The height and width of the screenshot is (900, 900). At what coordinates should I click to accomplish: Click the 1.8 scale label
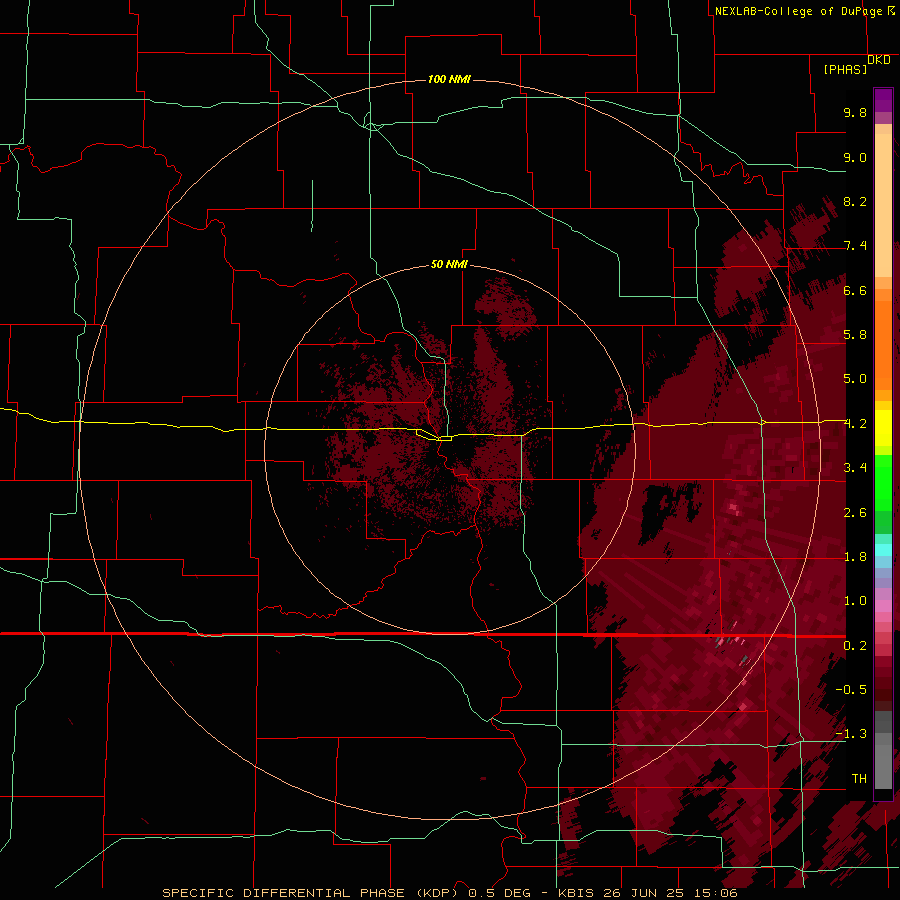point(855,557)
